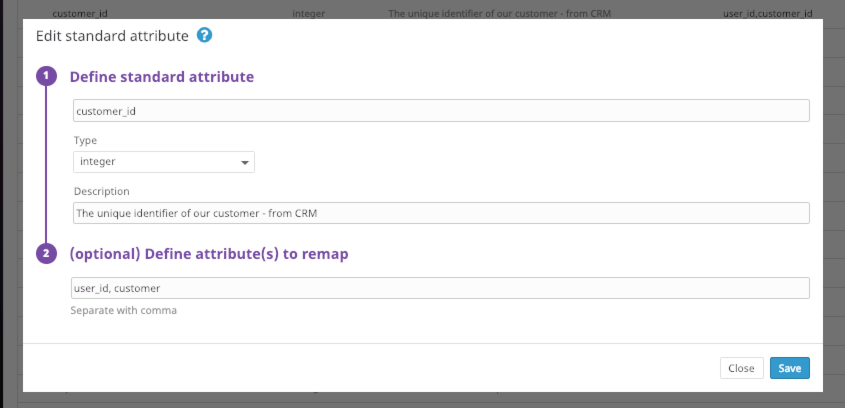
Task: Select the "Edit standard attribute" dialog title
Action: [x=112, y=36]
